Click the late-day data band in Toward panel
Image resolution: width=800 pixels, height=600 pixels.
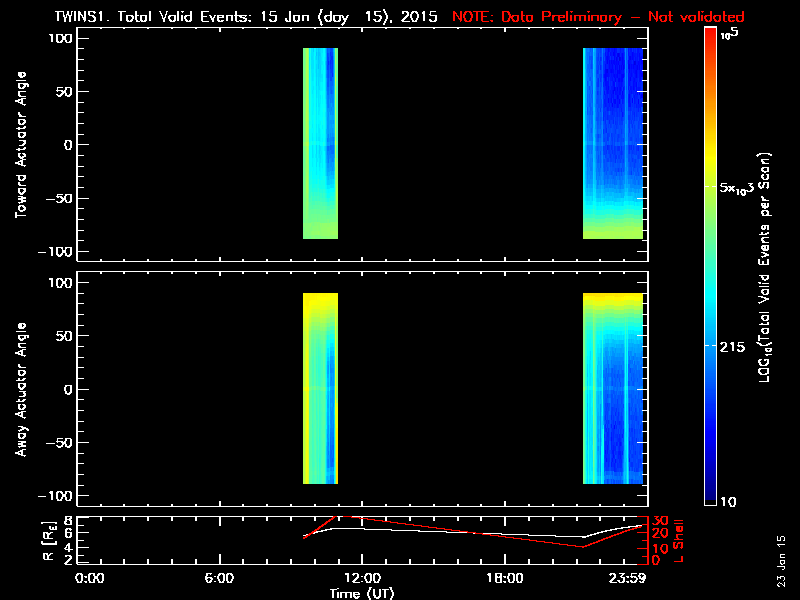(x=612, y=143)
